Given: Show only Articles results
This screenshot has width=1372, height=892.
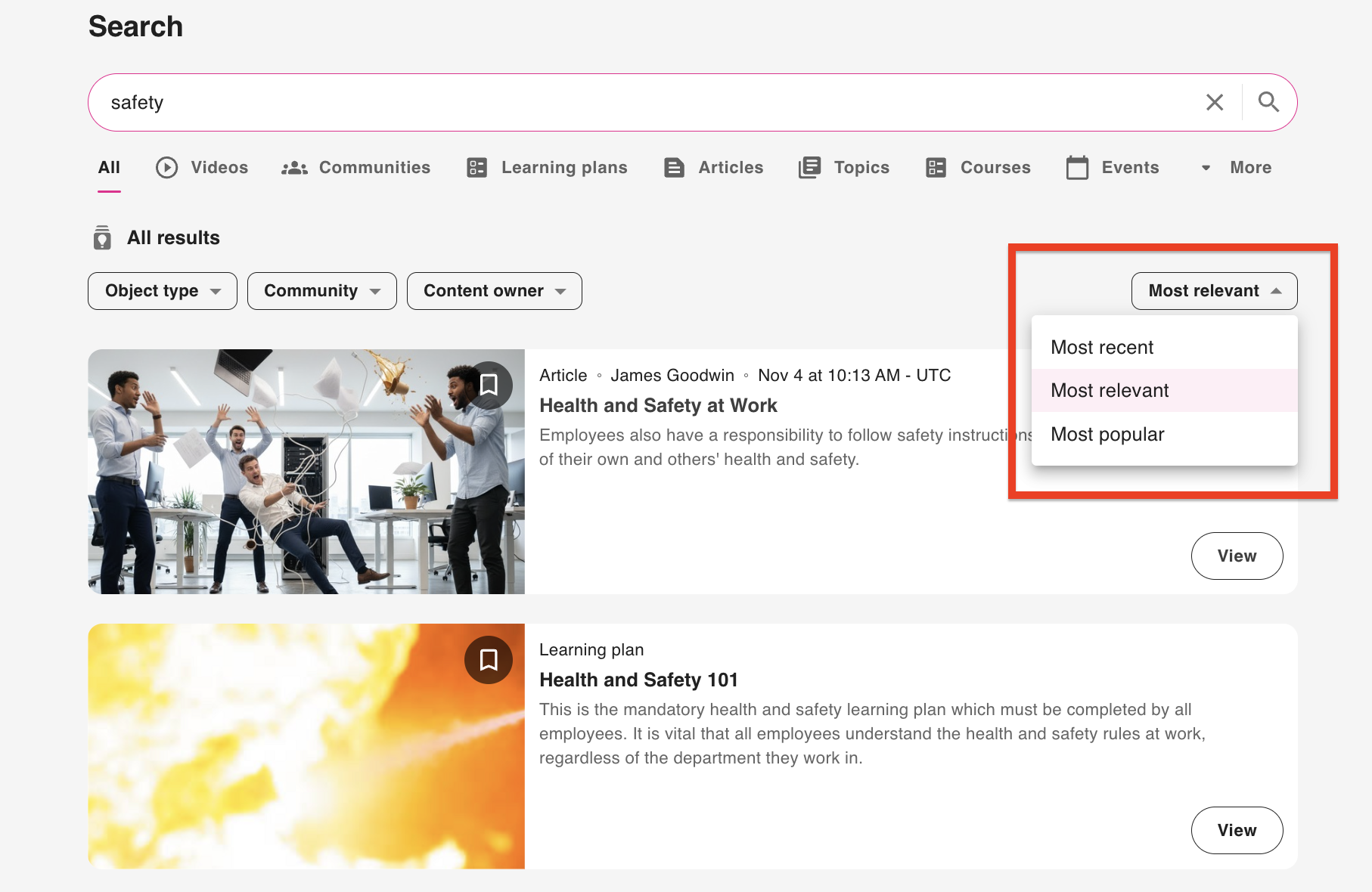Looking at the screenshot, I should (713, 168).
